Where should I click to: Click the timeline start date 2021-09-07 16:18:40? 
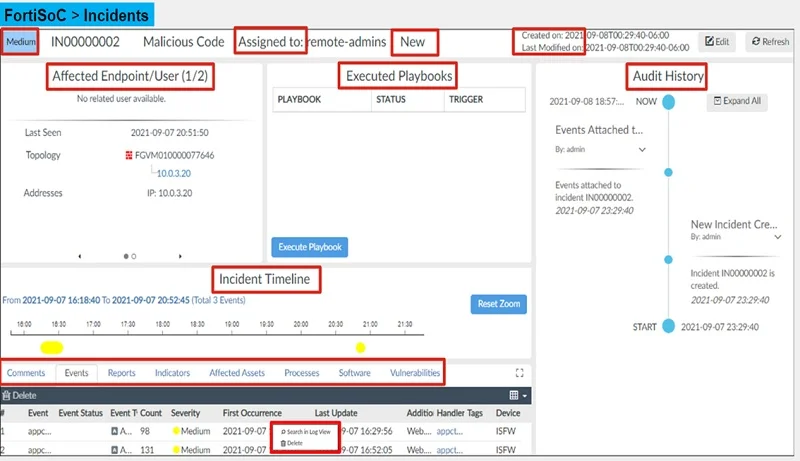[61, 300]
